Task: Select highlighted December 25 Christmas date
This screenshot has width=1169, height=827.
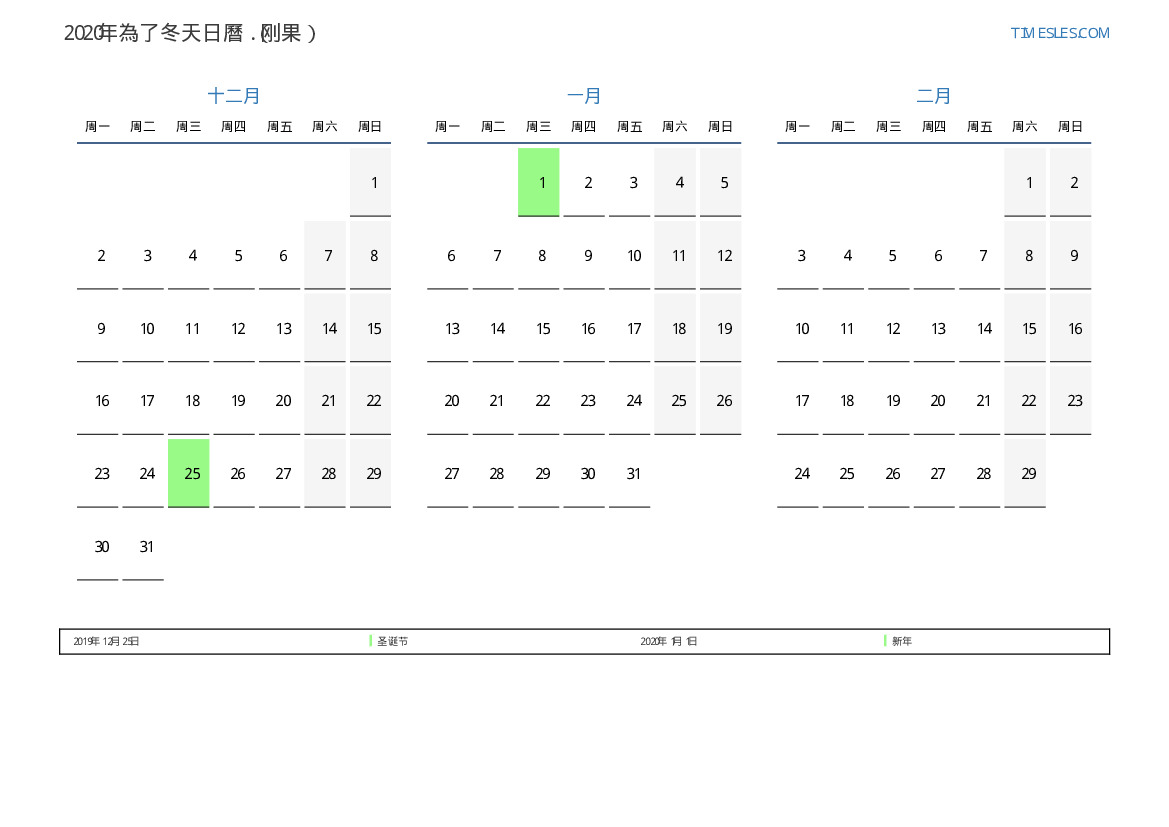Action: click(189, 473)
